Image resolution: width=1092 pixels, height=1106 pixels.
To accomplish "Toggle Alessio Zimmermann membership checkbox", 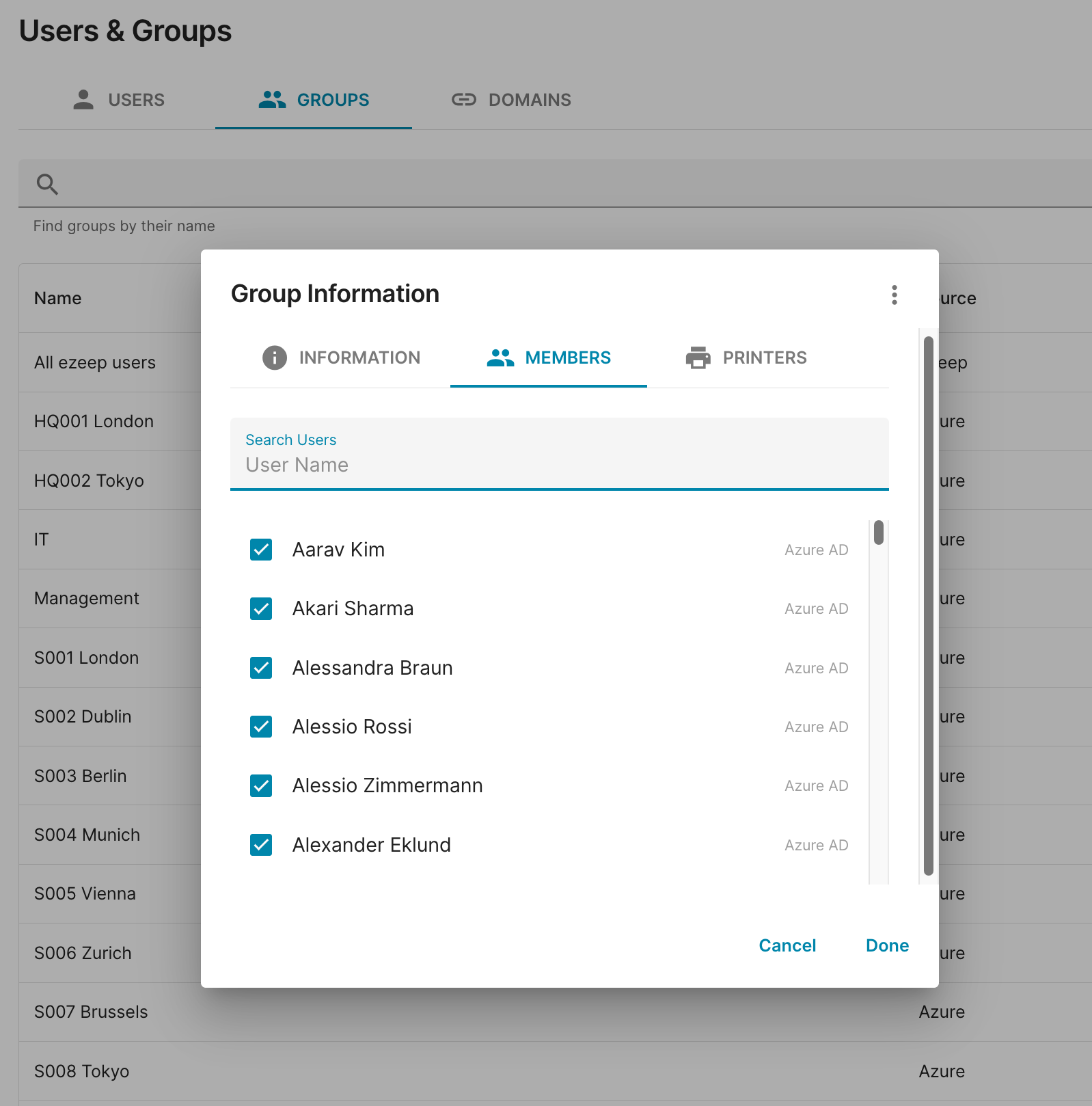I will [x=261, y=786].
